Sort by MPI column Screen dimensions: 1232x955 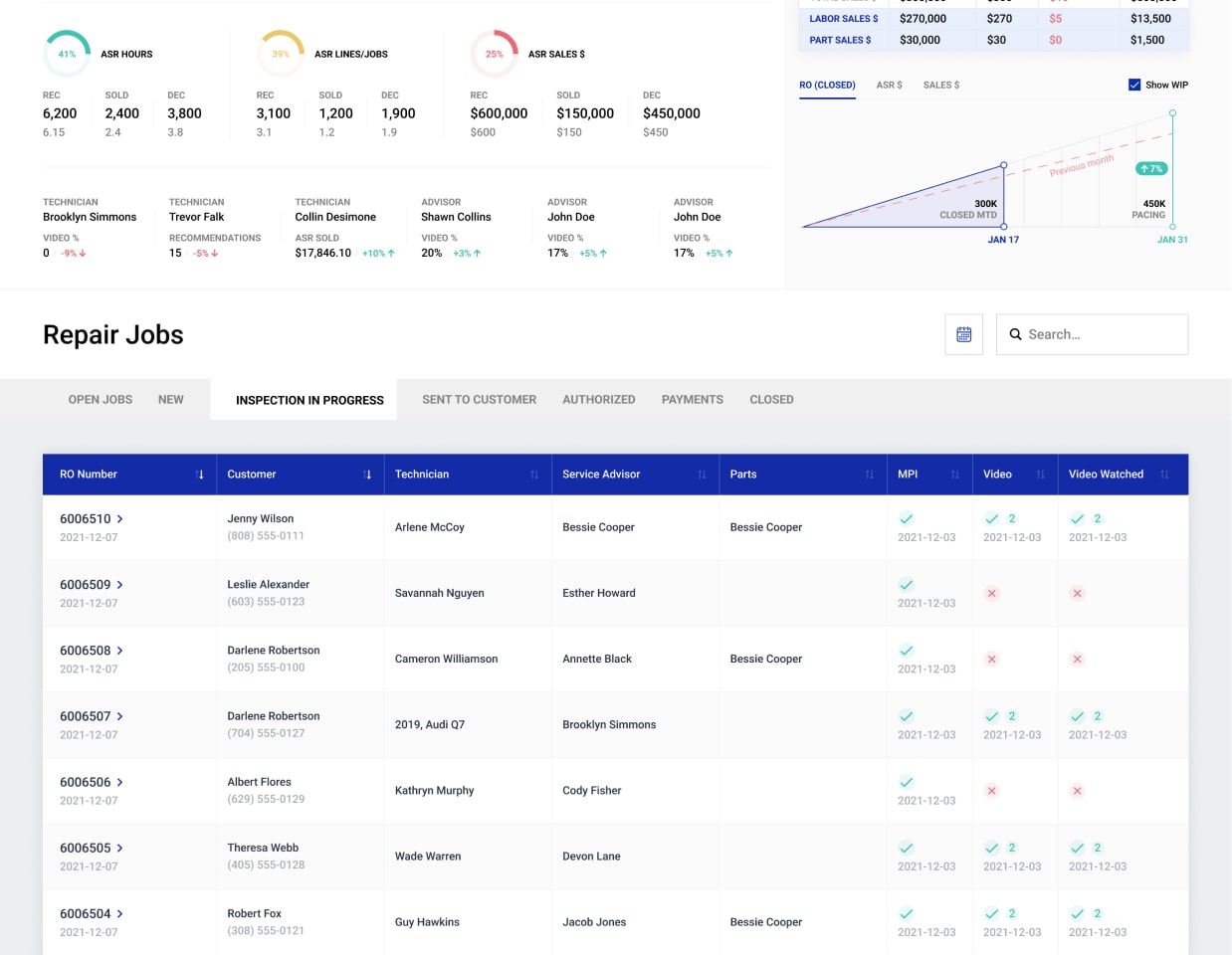pyautogui.click(x=954, y=475)
